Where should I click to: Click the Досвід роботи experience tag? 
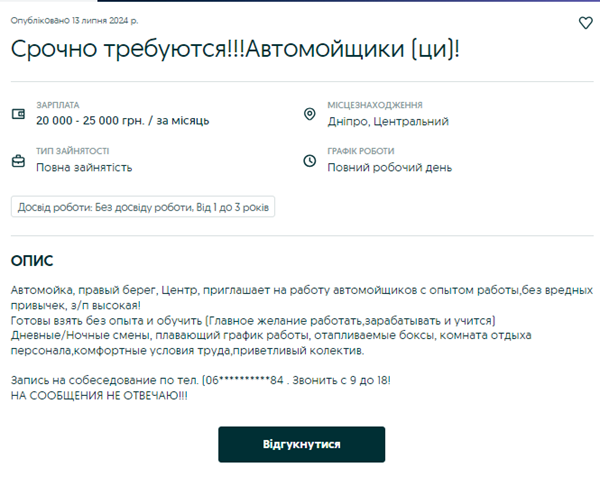pos(142,208)
